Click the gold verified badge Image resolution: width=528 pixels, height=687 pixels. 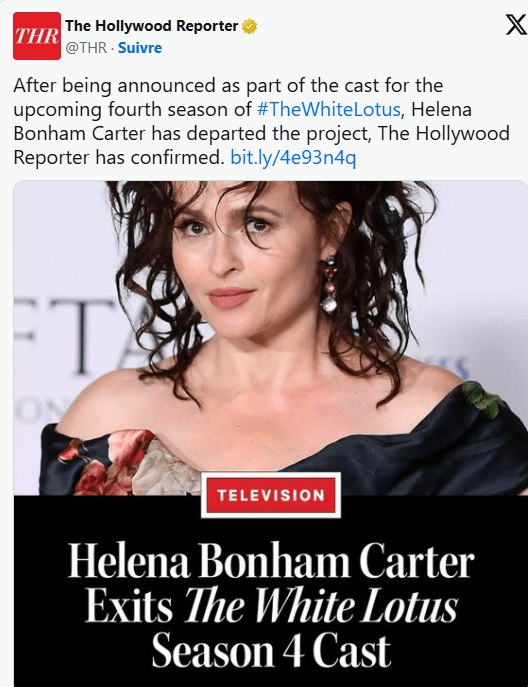point(250,26)
